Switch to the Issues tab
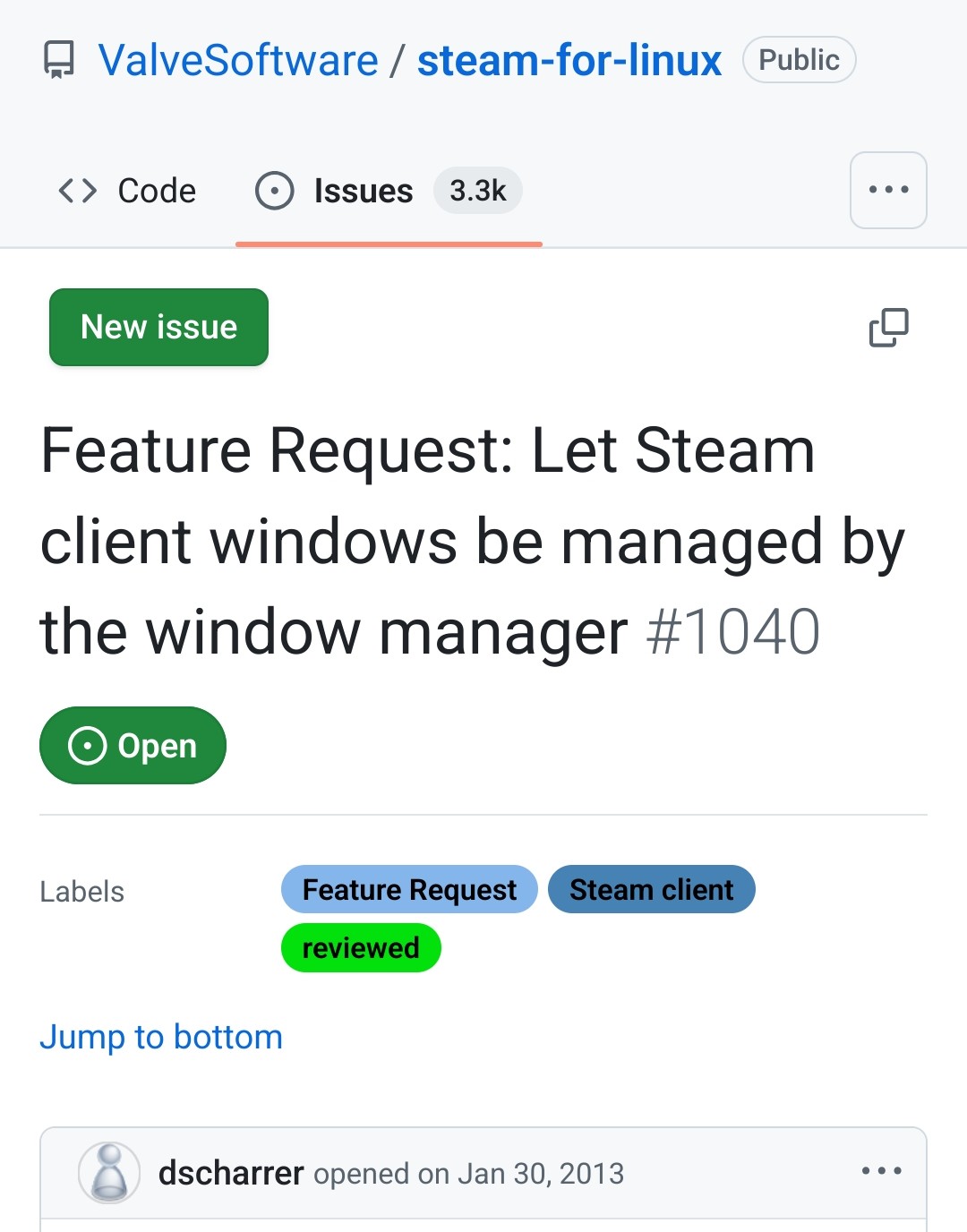Screen dimensions: 967x1232 coord(389,191)
